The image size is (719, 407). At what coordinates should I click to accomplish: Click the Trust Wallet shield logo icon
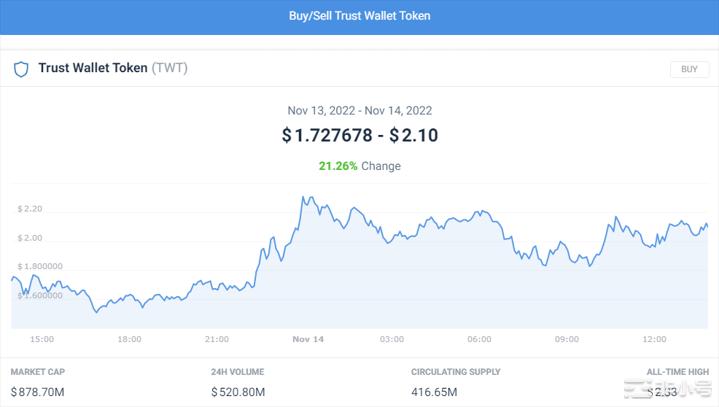20,69
